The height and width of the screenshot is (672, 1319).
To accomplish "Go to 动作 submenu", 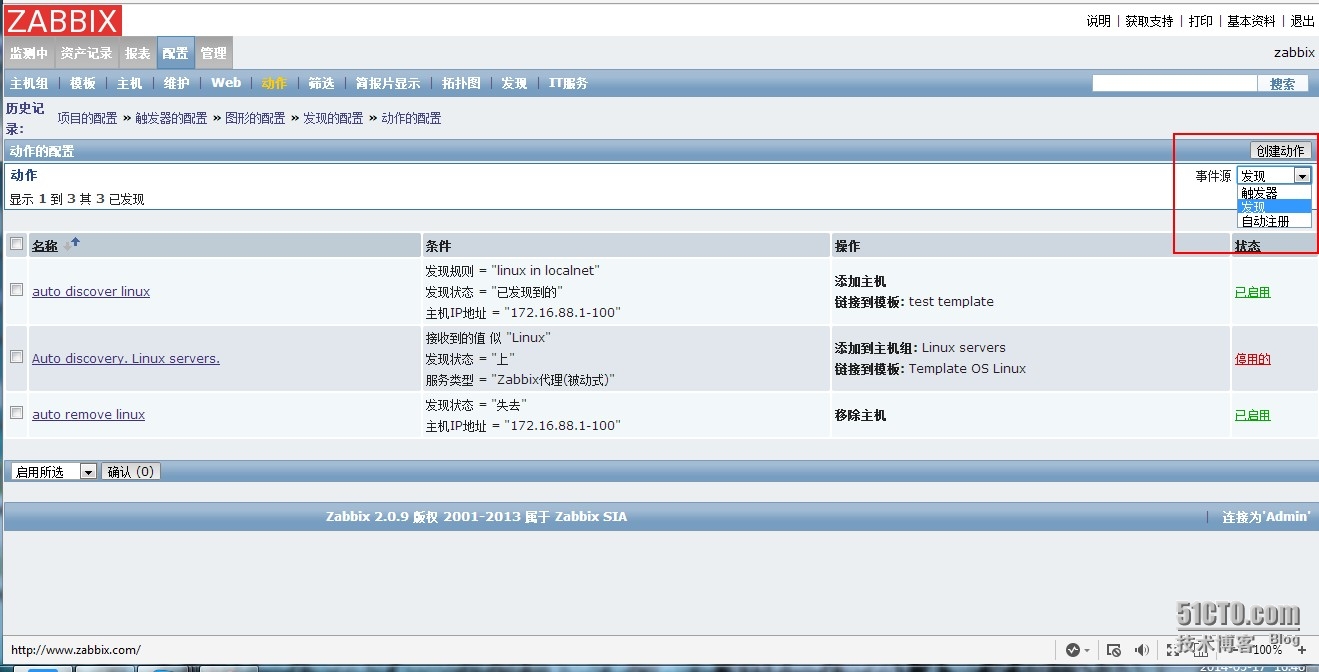I will (x=274, y=83).
